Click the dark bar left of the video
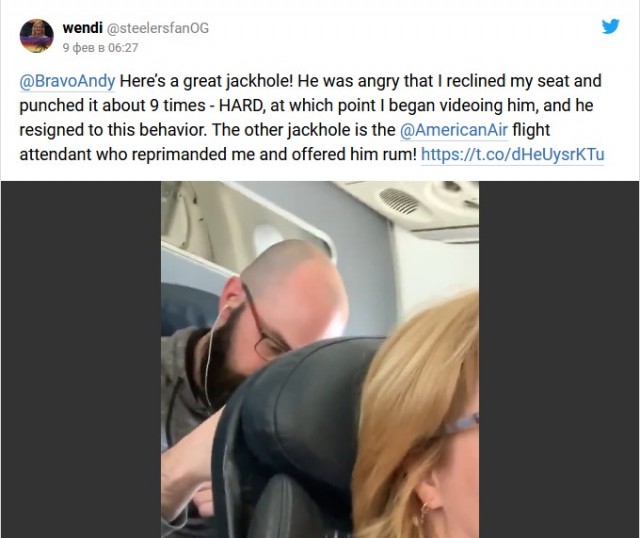 point(81,359)
